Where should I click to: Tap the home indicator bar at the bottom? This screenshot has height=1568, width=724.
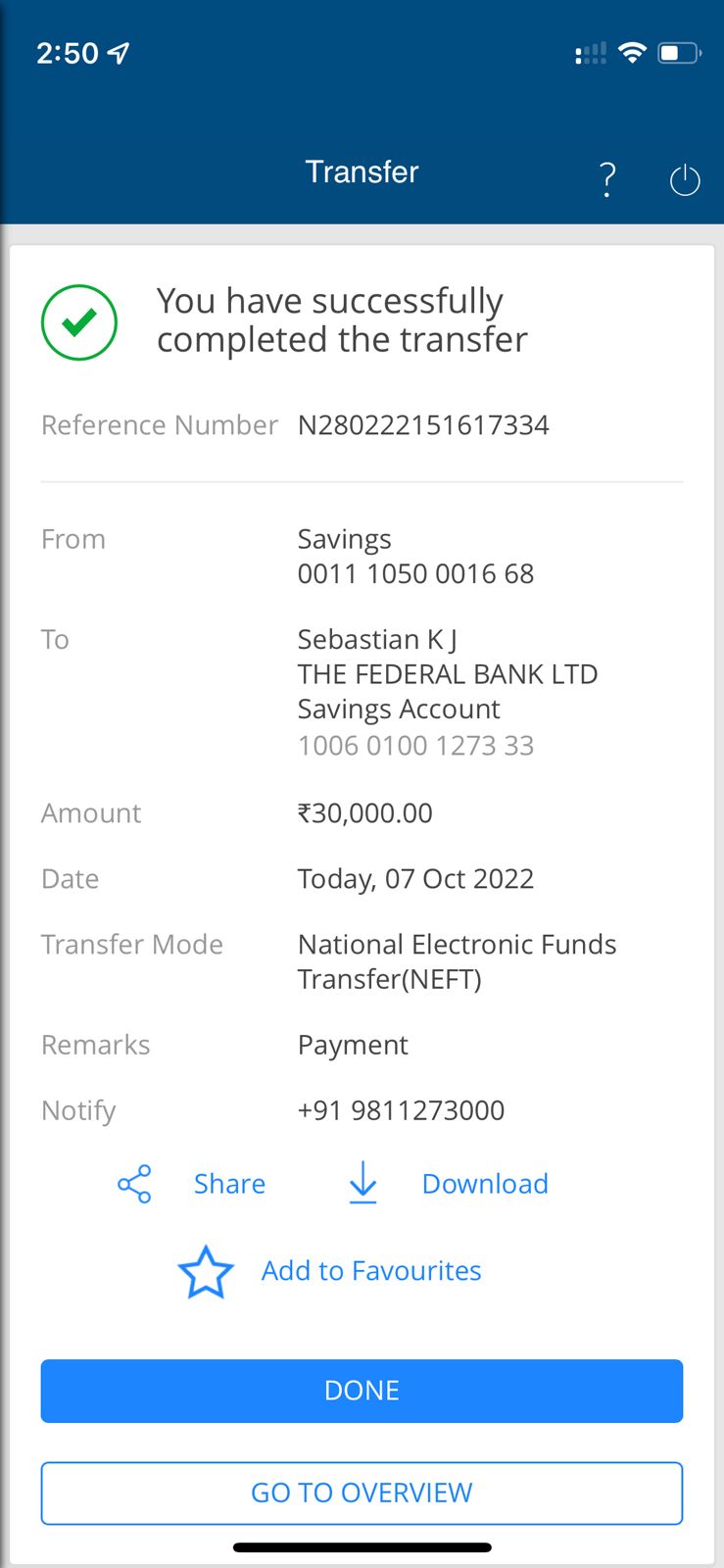(362, 1548)
